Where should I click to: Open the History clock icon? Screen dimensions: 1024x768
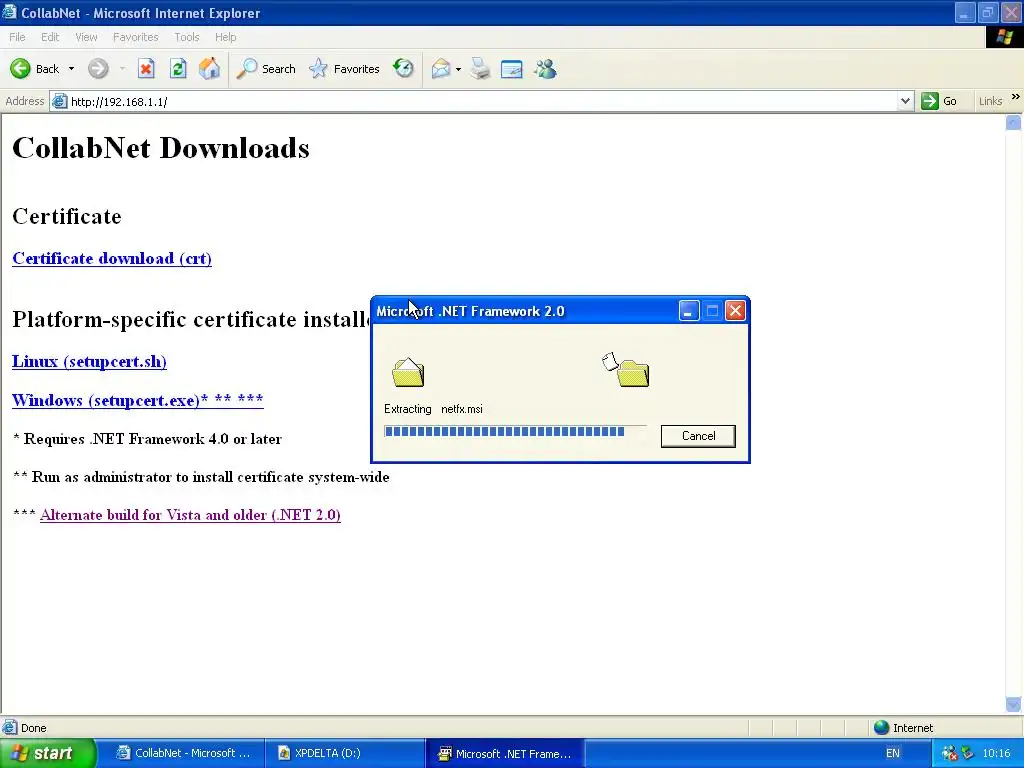[x=404, y=68]
